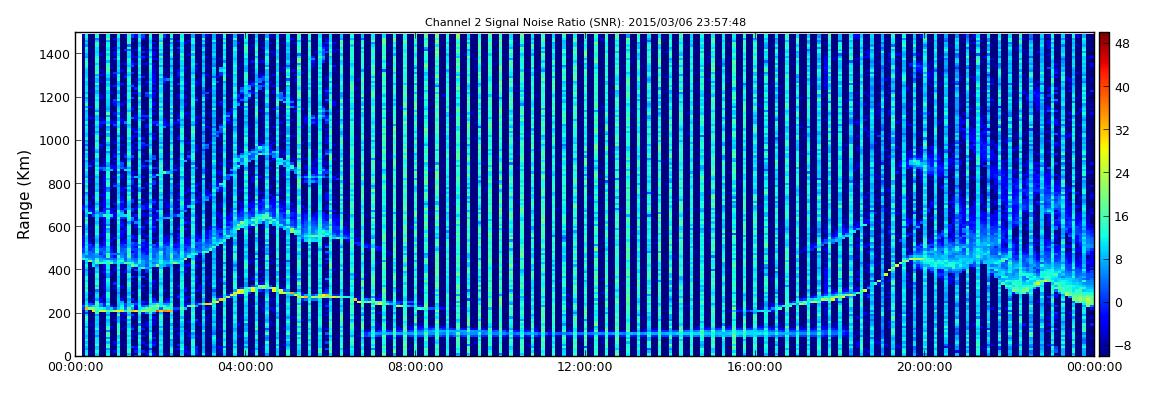Click the 400 range tick label
Screen dimensions: 1150x407
tap(59, 271)
